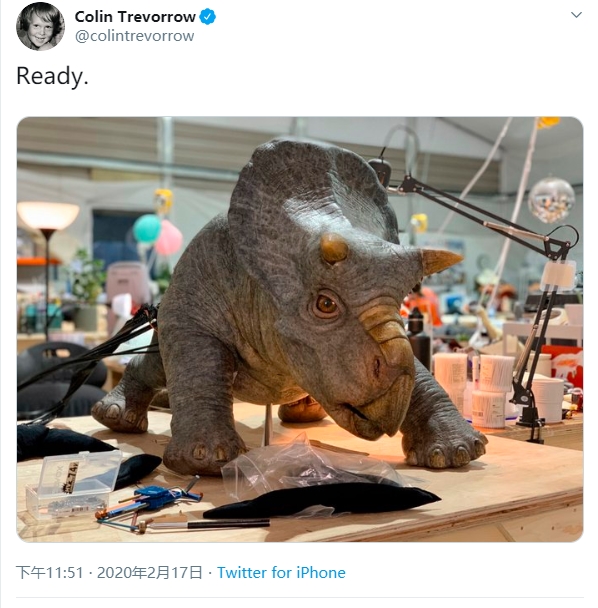The image size is (598, 608).
Task: Open the attached baby triceratops photo
Action: pyautogui.click(x=300, y=329)
